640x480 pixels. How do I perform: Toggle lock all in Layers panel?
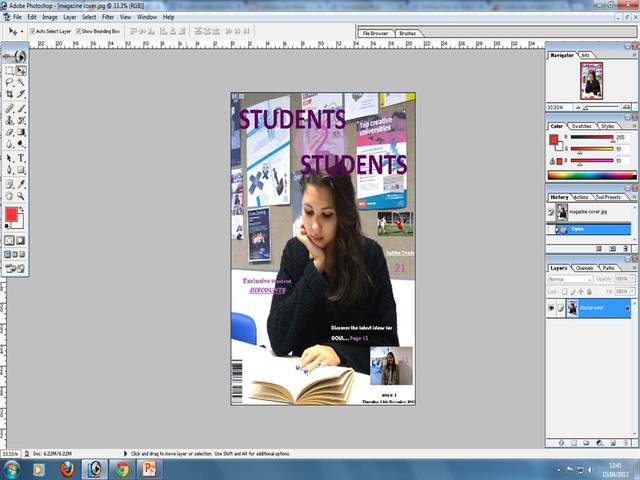(589, 291)
